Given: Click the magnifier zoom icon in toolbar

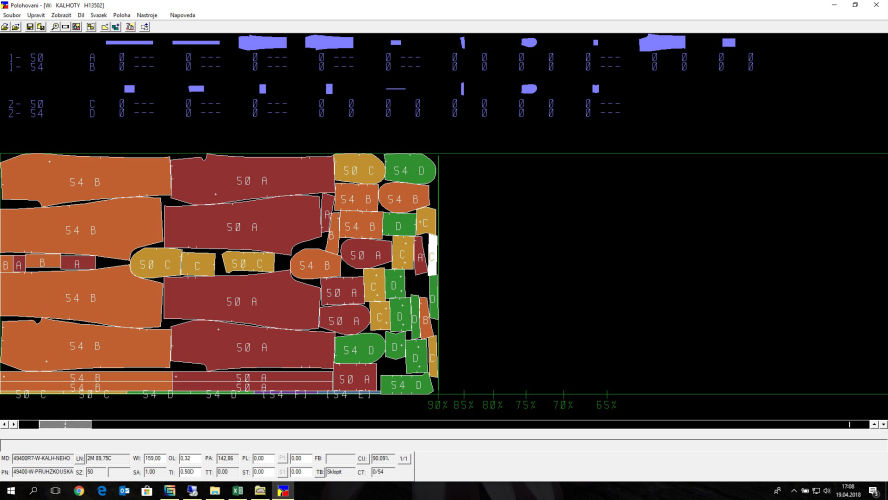Looking at the screenshot, I should pos(54,27).
